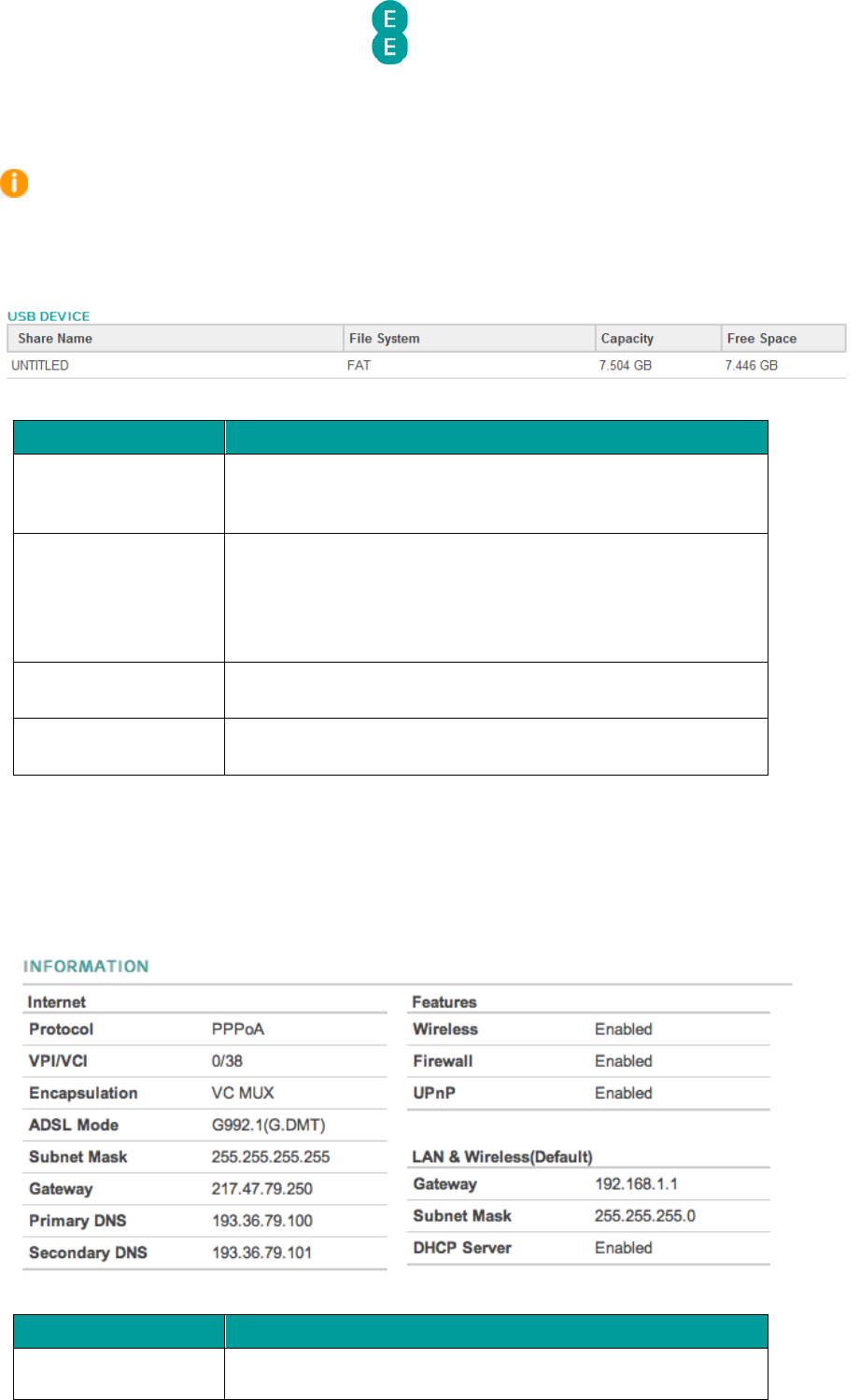Click the Share Name column header
Viewport: 860px width, 1400px height.
pos(55,339)
